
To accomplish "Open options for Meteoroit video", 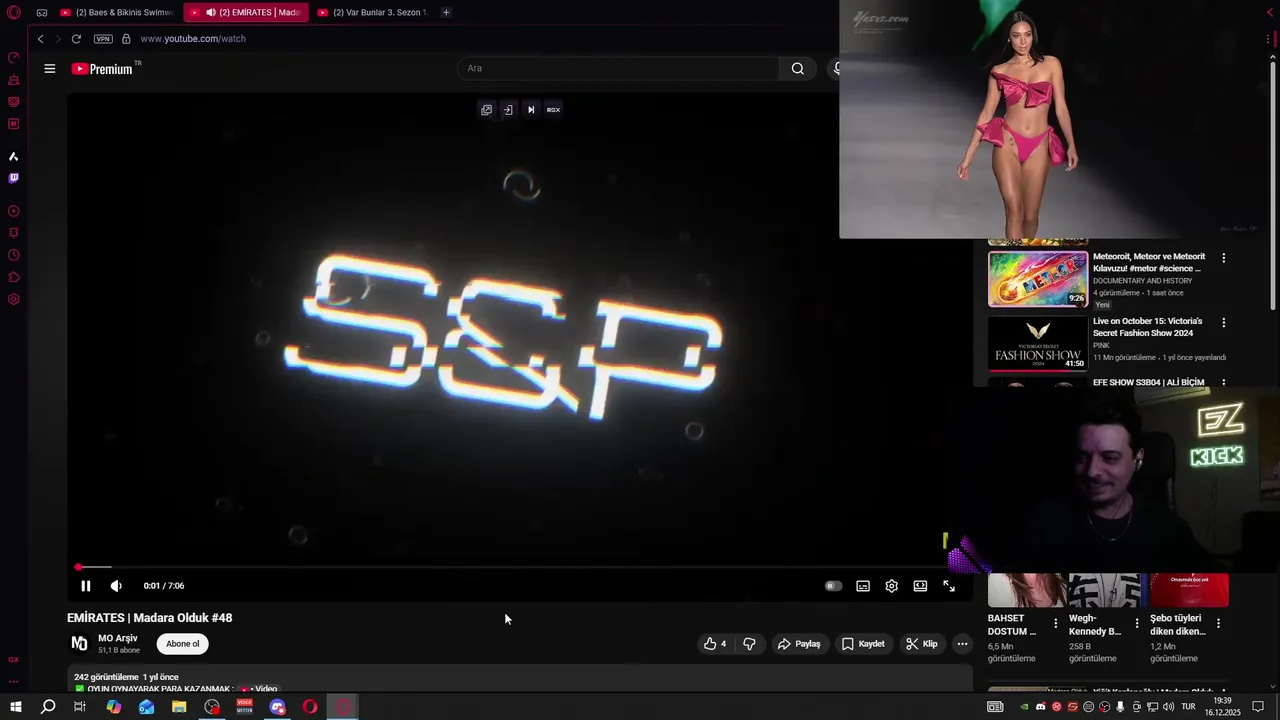I will 1223,258.
